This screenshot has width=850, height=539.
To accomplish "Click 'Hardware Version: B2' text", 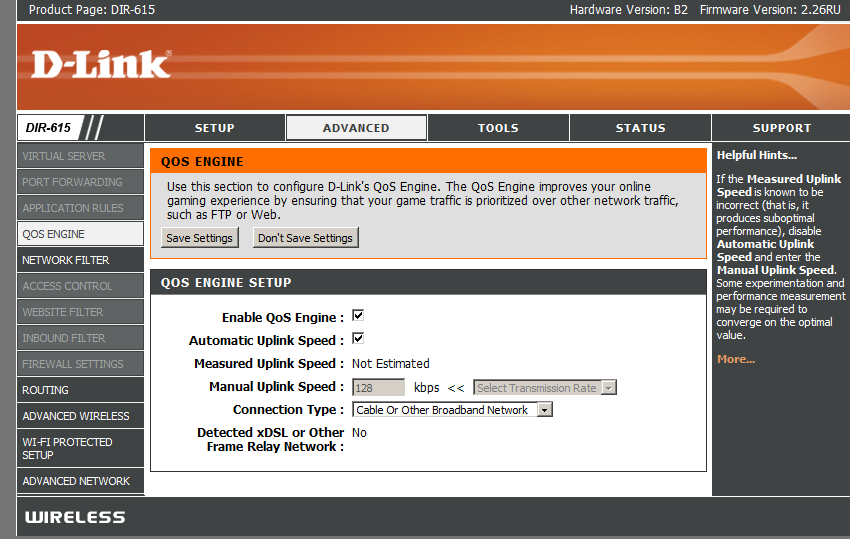I will 628,10.
